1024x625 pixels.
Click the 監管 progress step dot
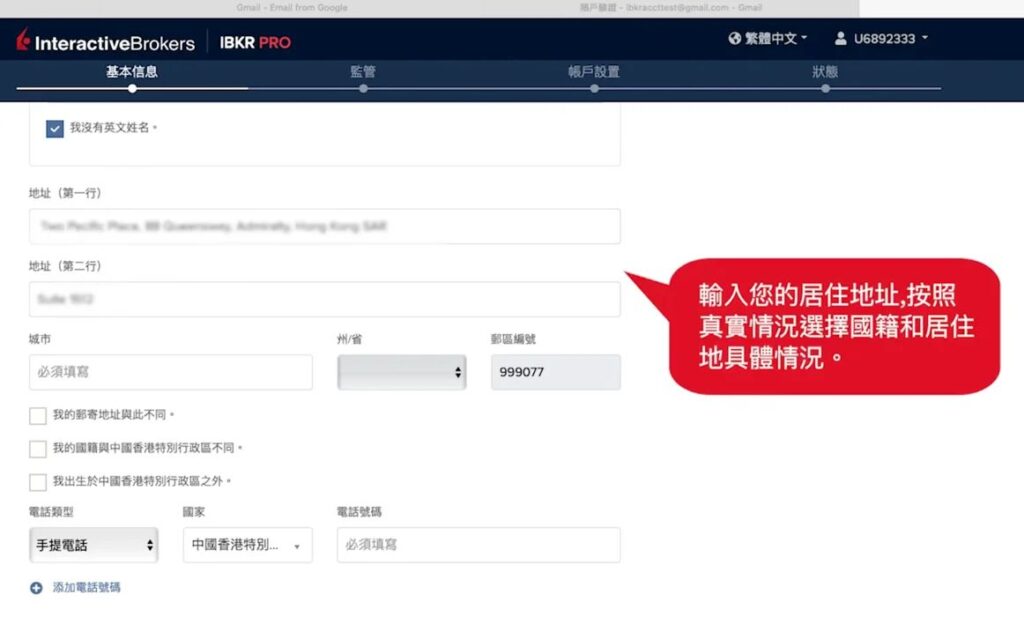363,88
